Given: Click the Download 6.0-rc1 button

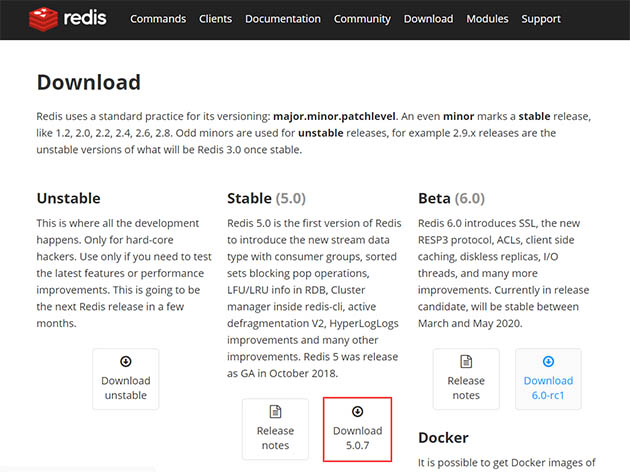Looking at the screenshot, I should [548, 379].
